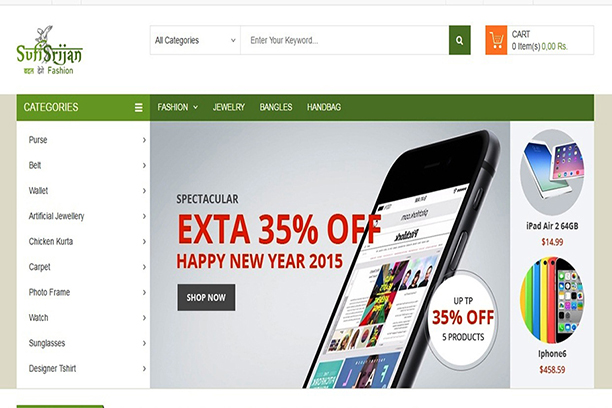Select the Designer Tshirt category
The image size is (612, 408).
pos(52,369)
